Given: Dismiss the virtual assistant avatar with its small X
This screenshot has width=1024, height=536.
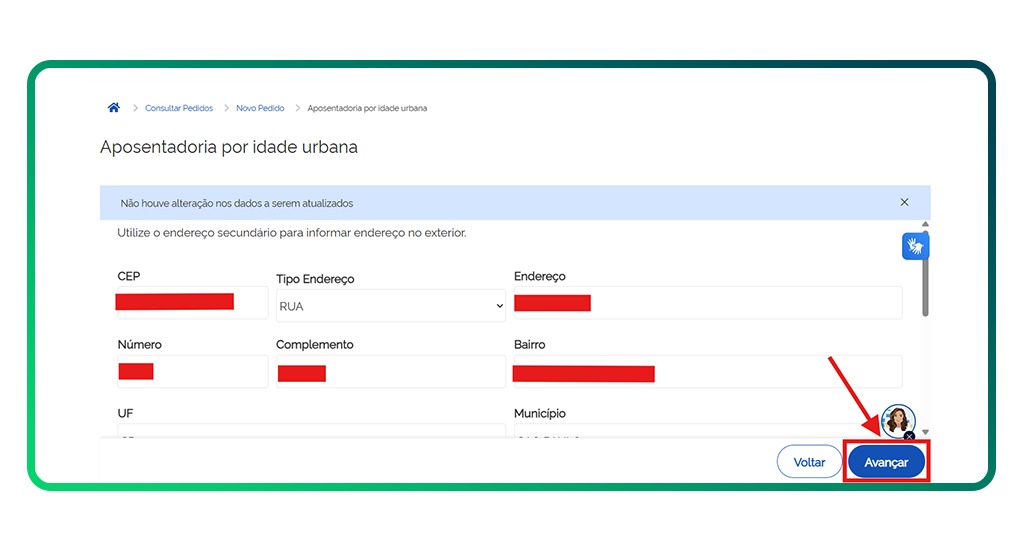Looking at the screenshot, I should coord(909,436).
